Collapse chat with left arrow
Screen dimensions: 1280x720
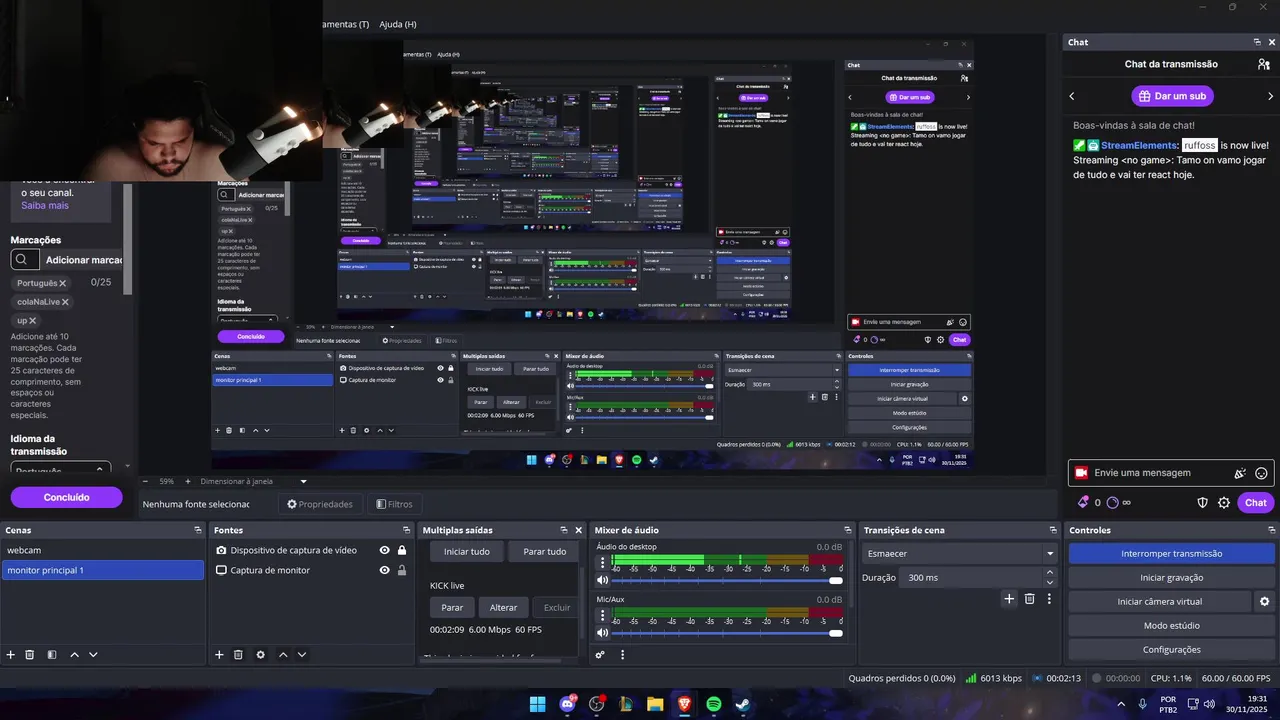1072,96
